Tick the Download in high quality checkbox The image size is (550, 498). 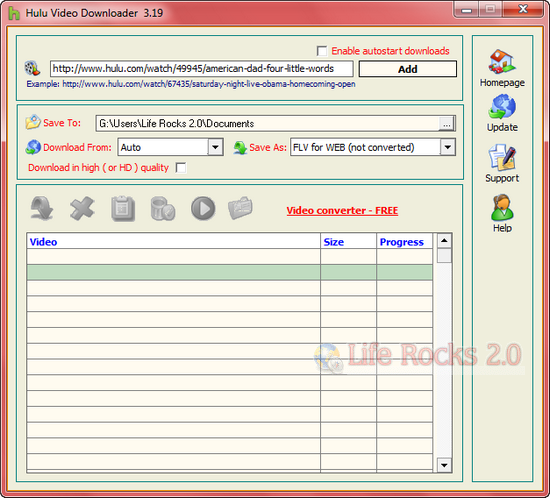point(181,168)
